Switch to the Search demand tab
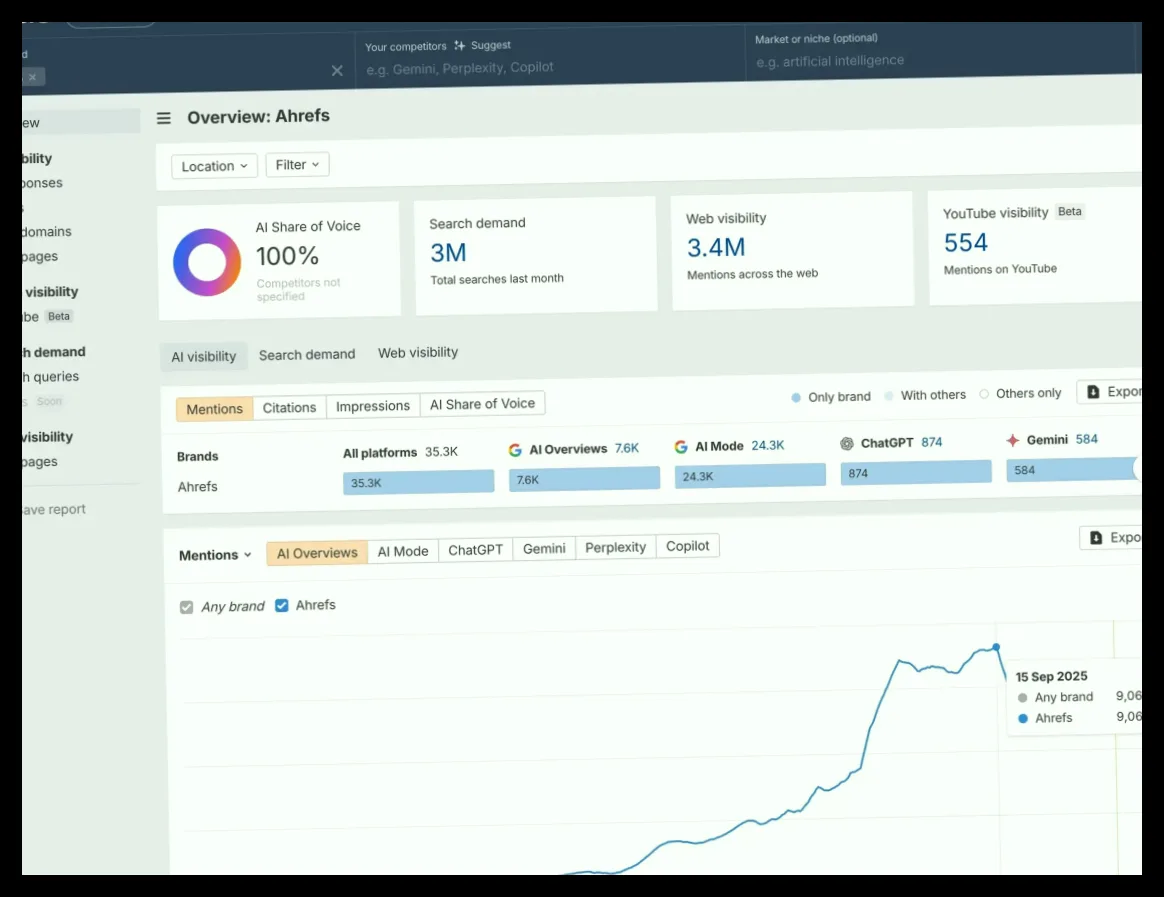The height and width of the screenshot is (897, 1164). pyautogui.click(x=307, y=355)
